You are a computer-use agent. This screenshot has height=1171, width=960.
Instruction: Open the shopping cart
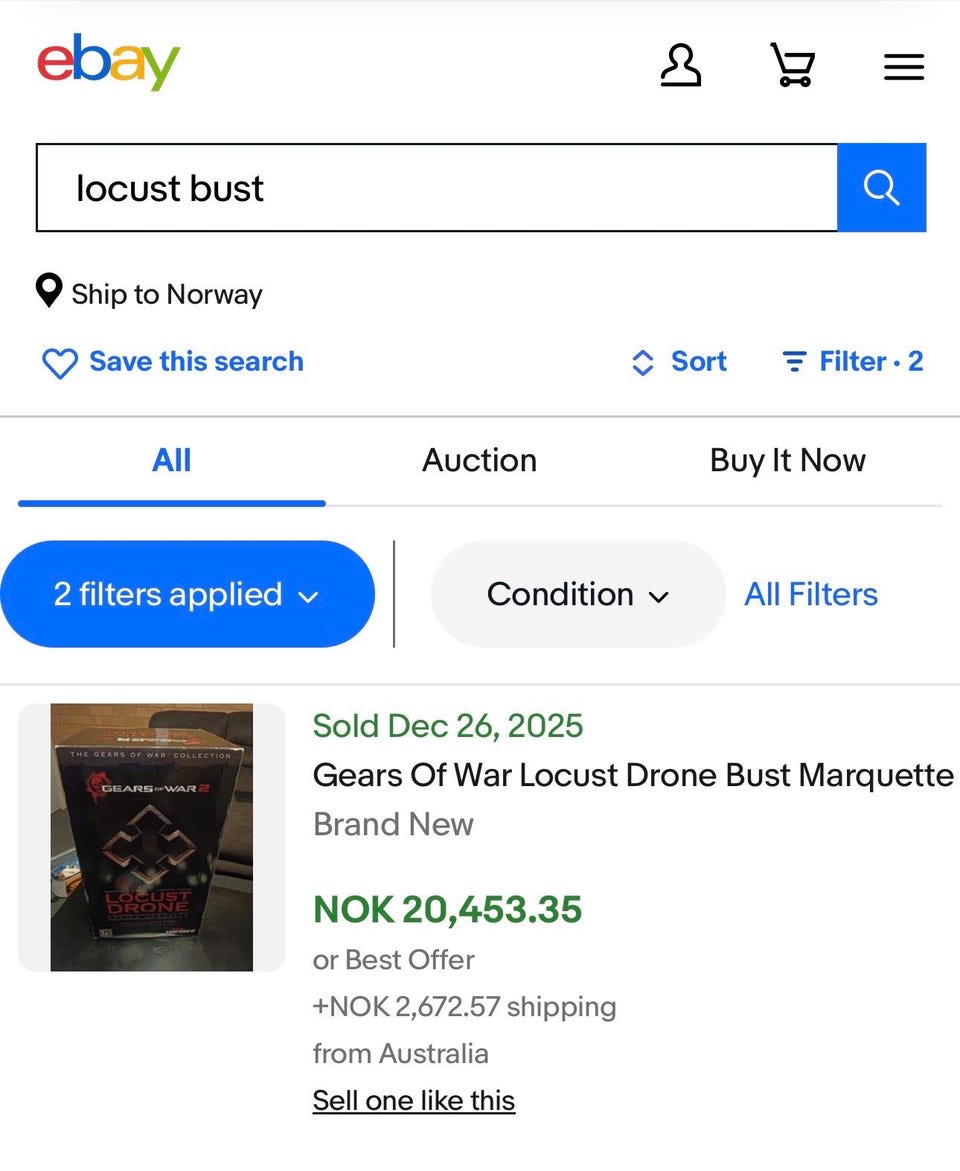click(792, 66)
